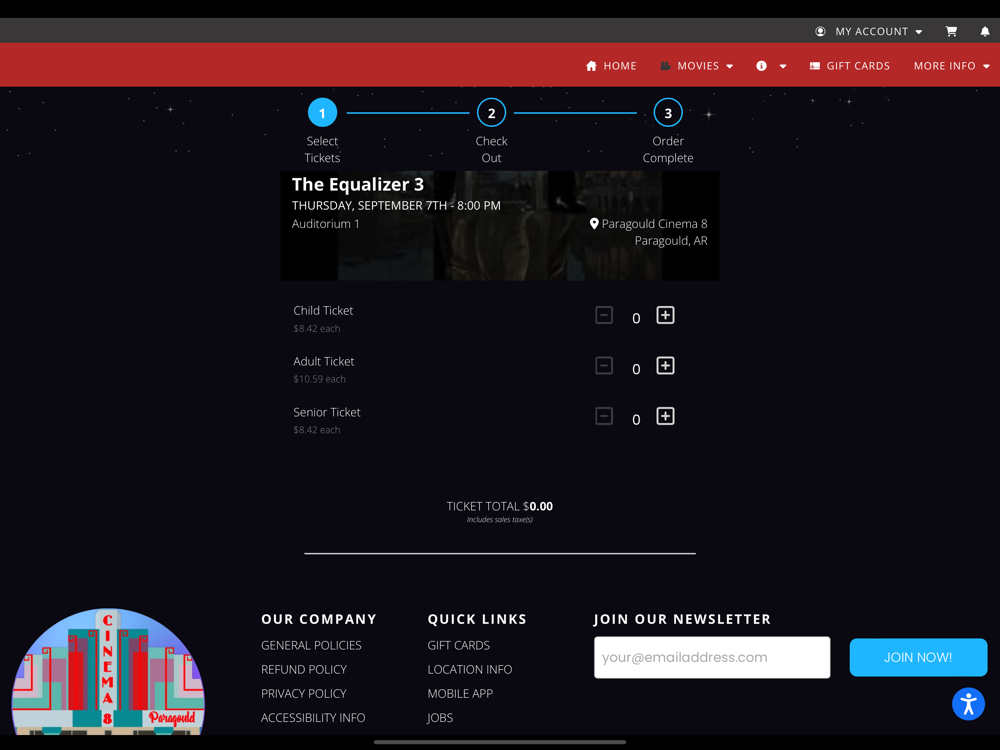Open Accessibility Info link

[x=313, y=717]
